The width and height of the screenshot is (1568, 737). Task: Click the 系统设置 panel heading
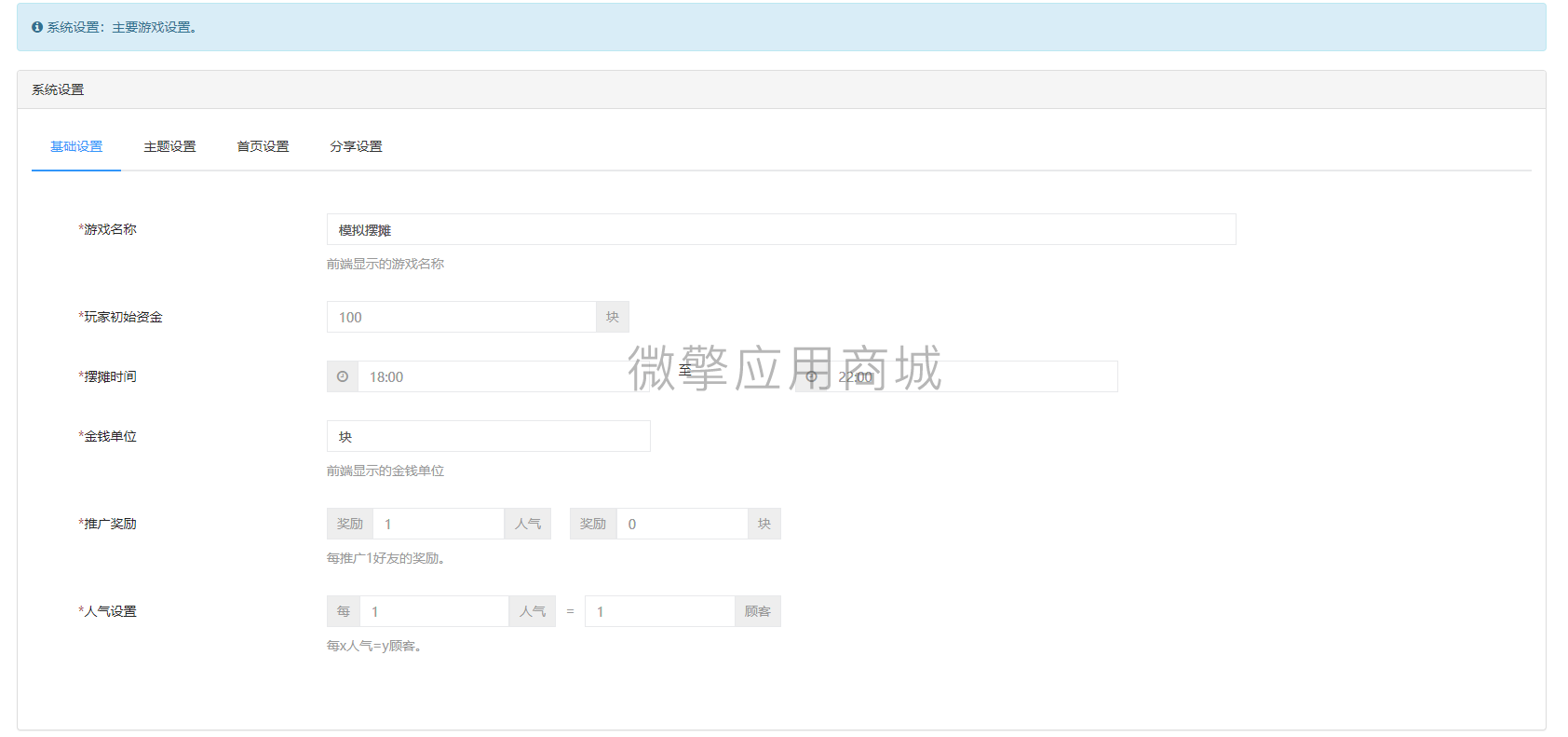pos(58,89)
